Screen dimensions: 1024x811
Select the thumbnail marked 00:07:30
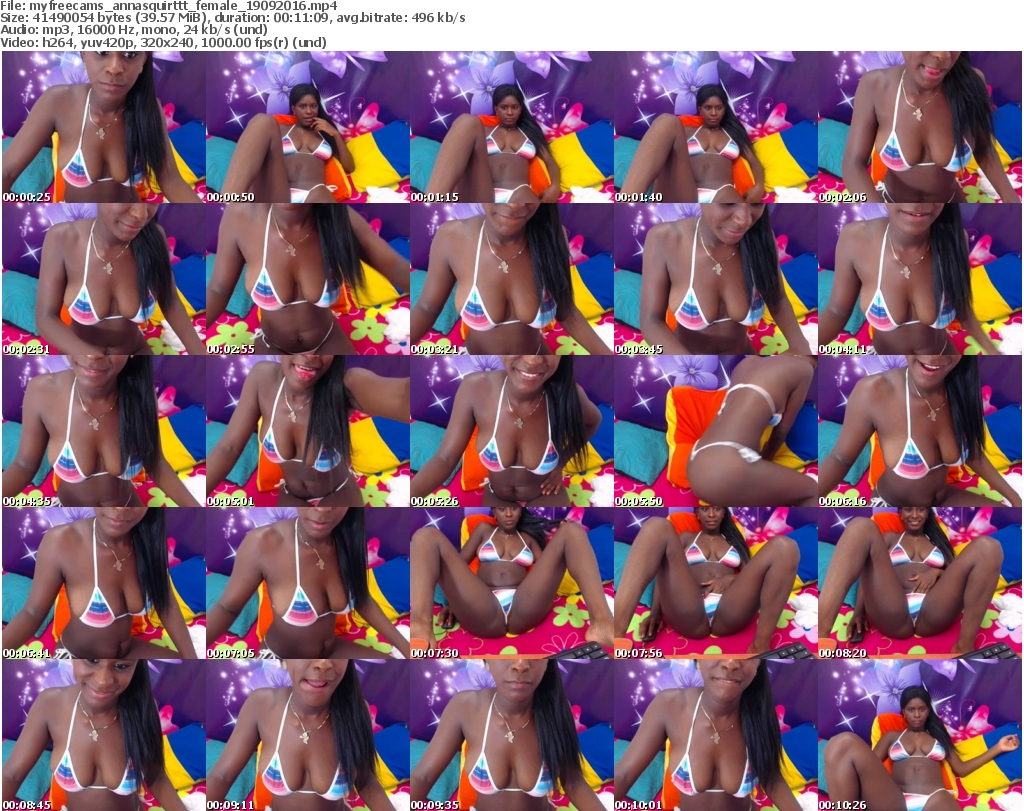point(511,584)
